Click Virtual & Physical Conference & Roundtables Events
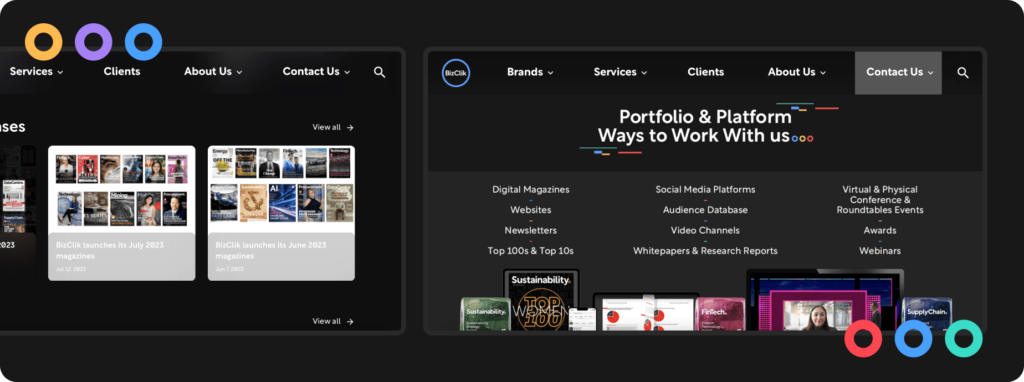This screenshot has height=382, width=1024. [880, 200]
